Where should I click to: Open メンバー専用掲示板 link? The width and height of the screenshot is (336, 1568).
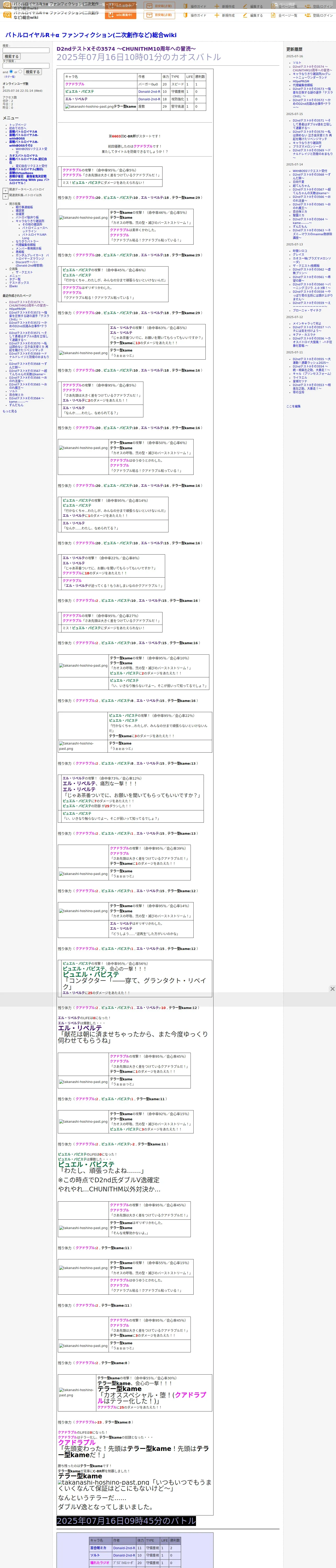(x=29, y=248)
